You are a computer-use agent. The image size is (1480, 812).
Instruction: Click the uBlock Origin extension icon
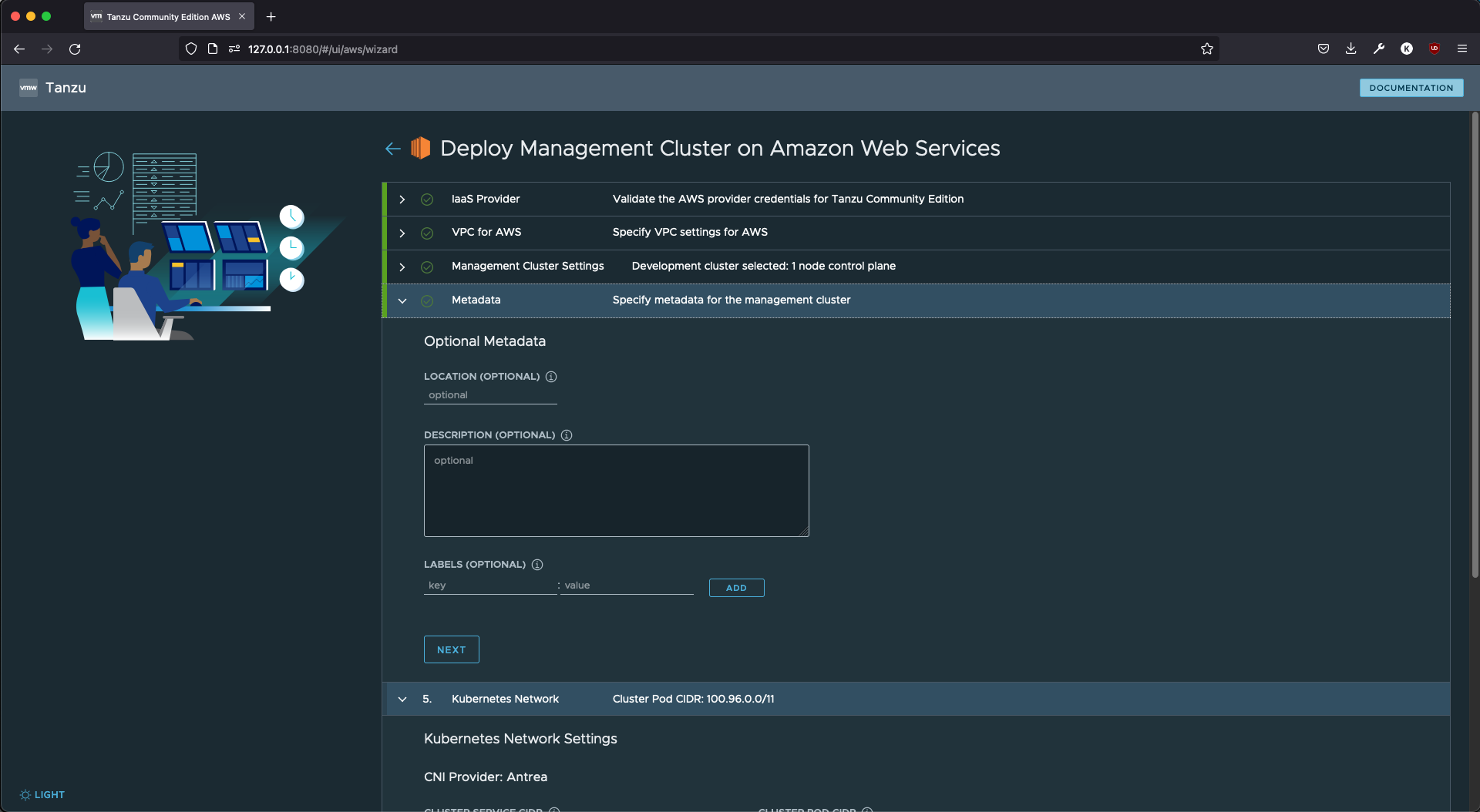click(1435, 49)
